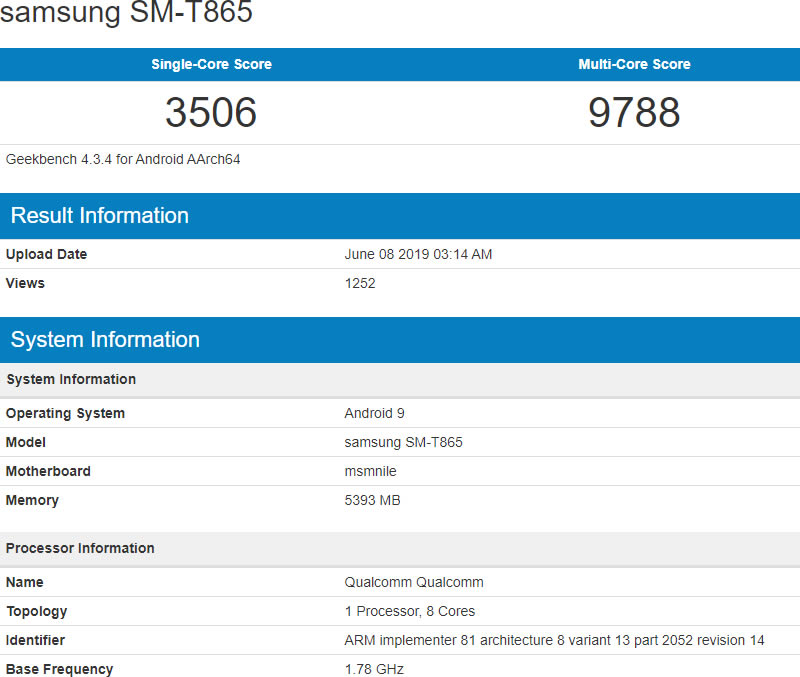
Task: Click the Result Information section header
Action: 100,216
